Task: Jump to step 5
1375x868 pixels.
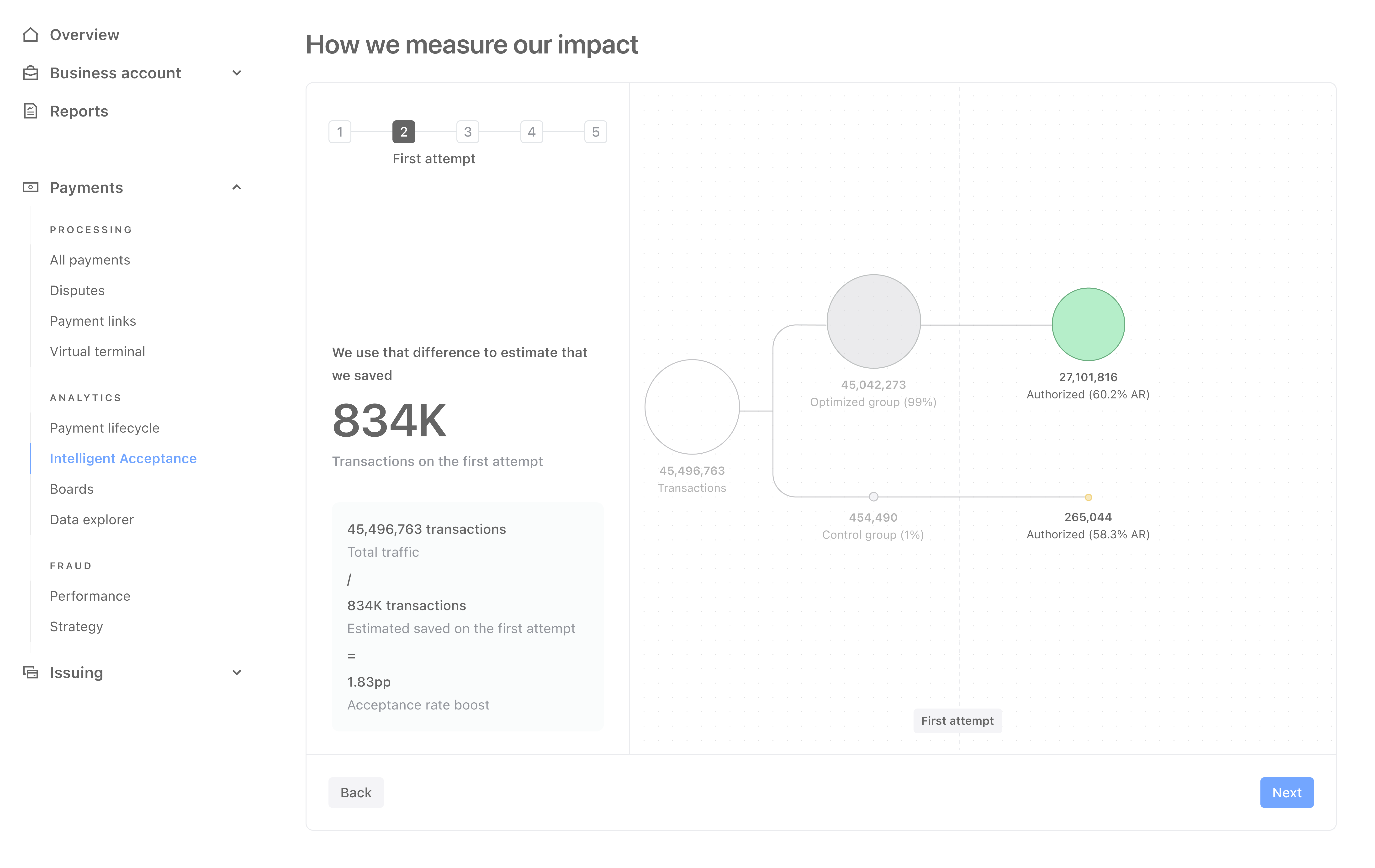Action: 596,132
